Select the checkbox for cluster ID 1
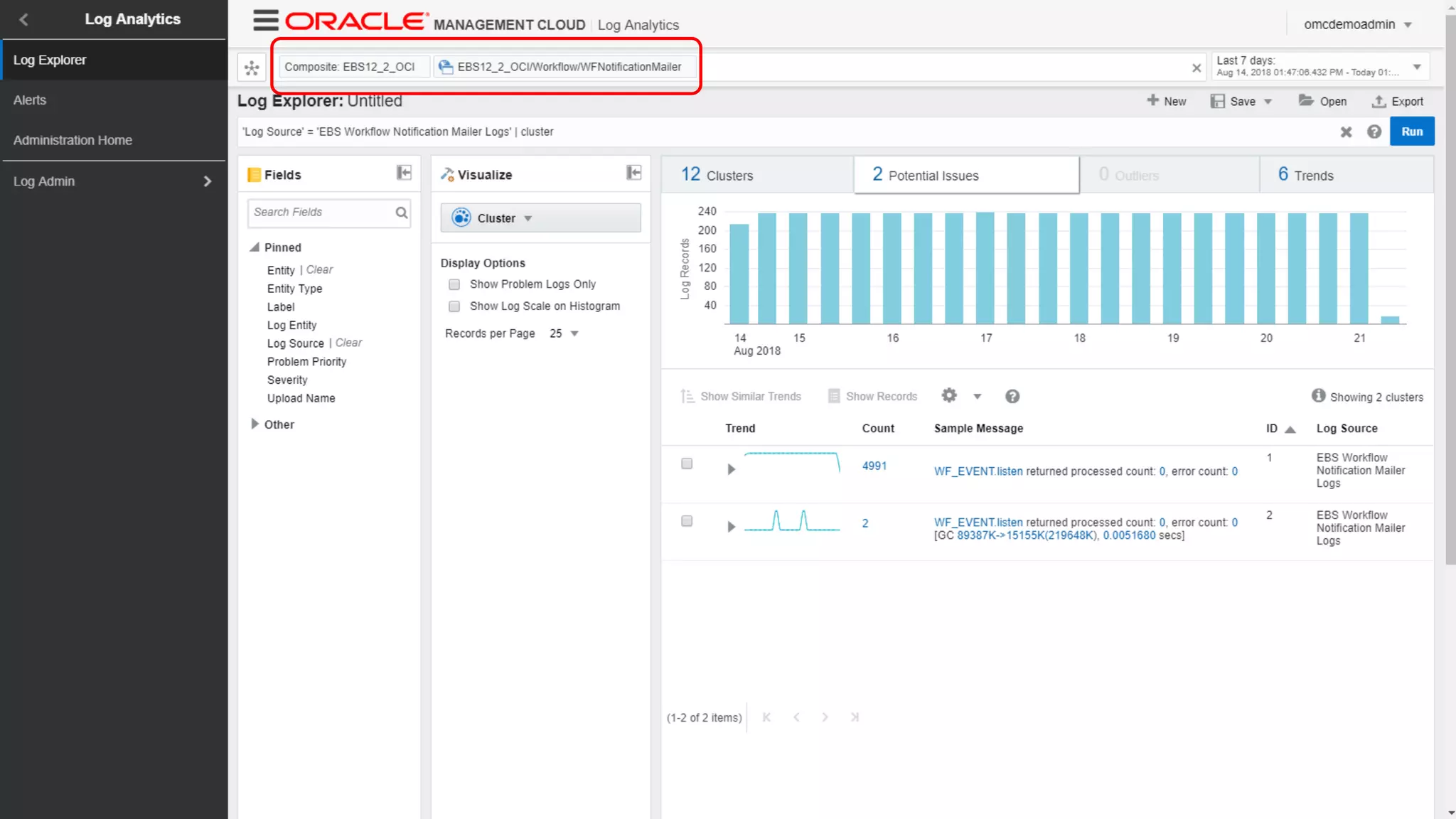Viewport: 1456px width, 819px height. click(687, 464)
